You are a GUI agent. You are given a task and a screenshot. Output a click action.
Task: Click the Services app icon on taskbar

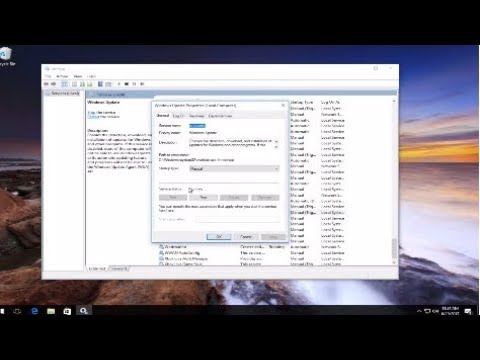tap(83, 311)
